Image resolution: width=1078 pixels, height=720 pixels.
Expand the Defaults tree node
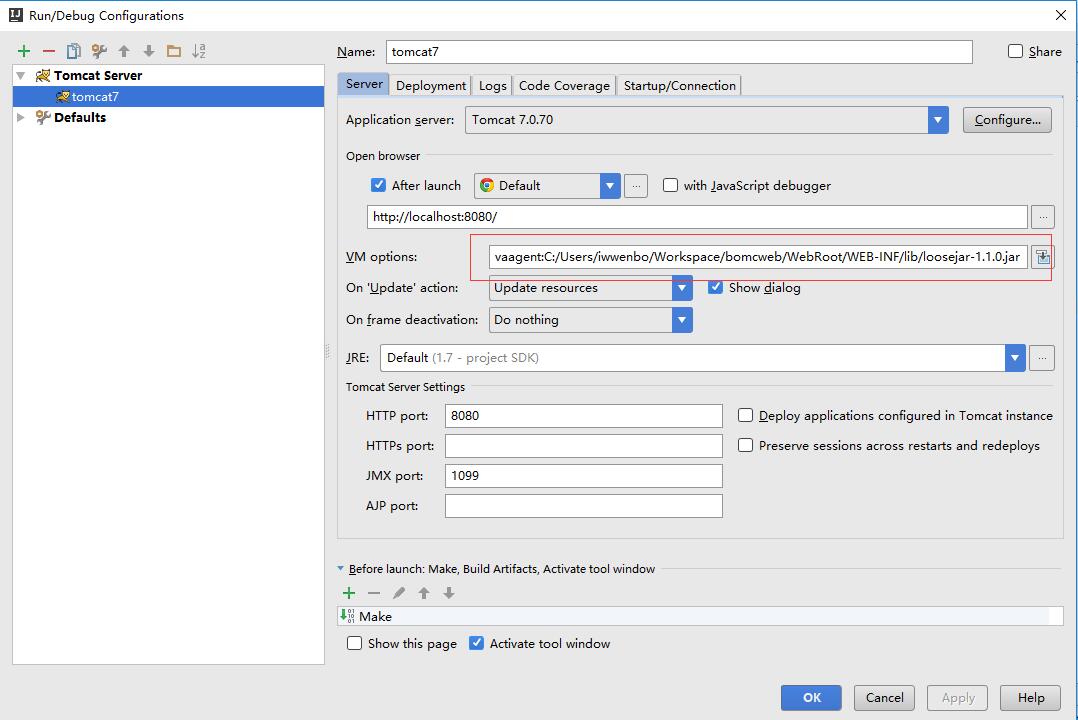tap(21, 117)
